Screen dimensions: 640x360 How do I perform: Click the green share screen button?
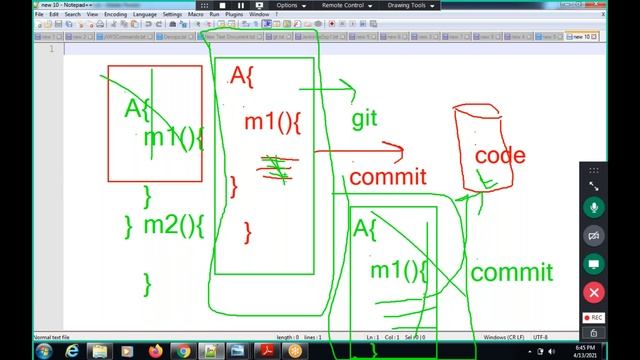click(593, 264)
